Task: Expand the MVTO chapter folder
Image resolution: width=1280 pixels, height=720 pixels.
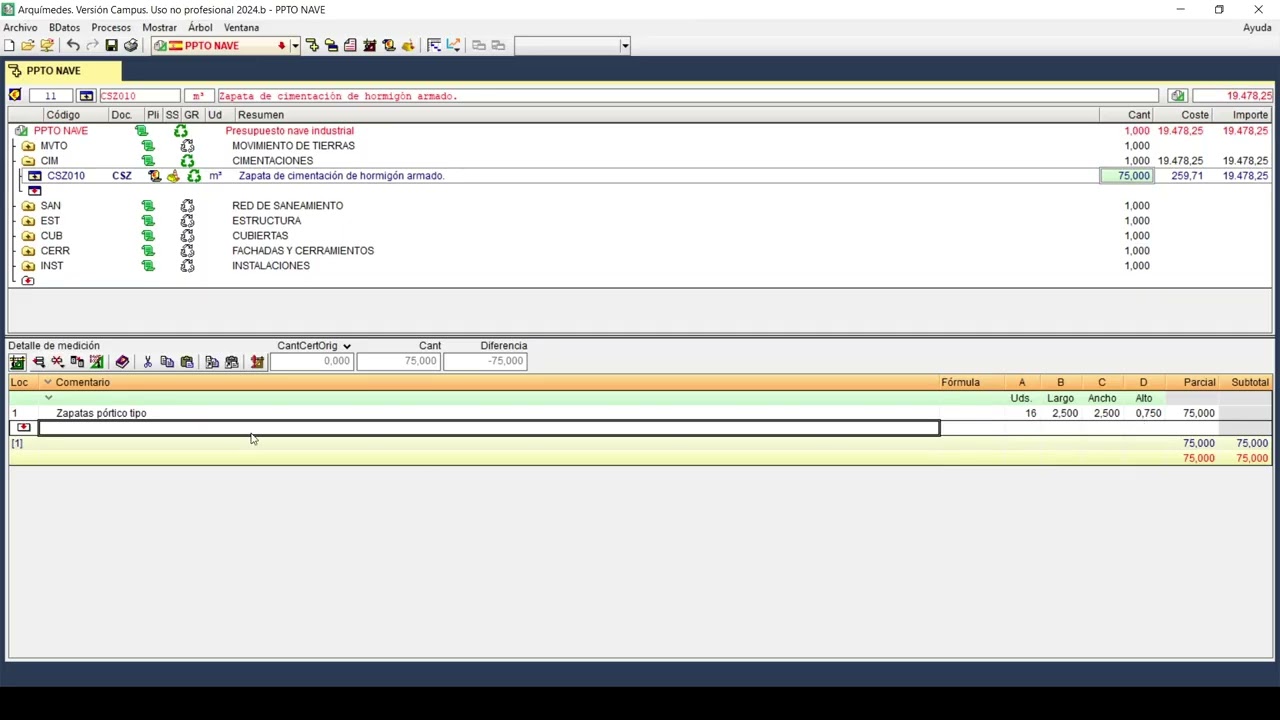Action: [x=28, y=146]
